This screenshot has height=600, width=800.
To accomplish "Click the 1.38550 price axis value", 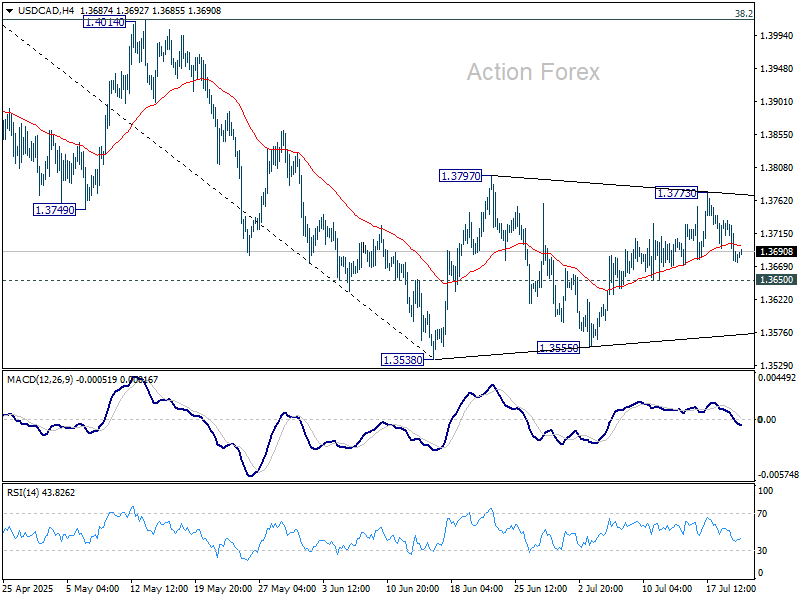I will click(777, 135).
